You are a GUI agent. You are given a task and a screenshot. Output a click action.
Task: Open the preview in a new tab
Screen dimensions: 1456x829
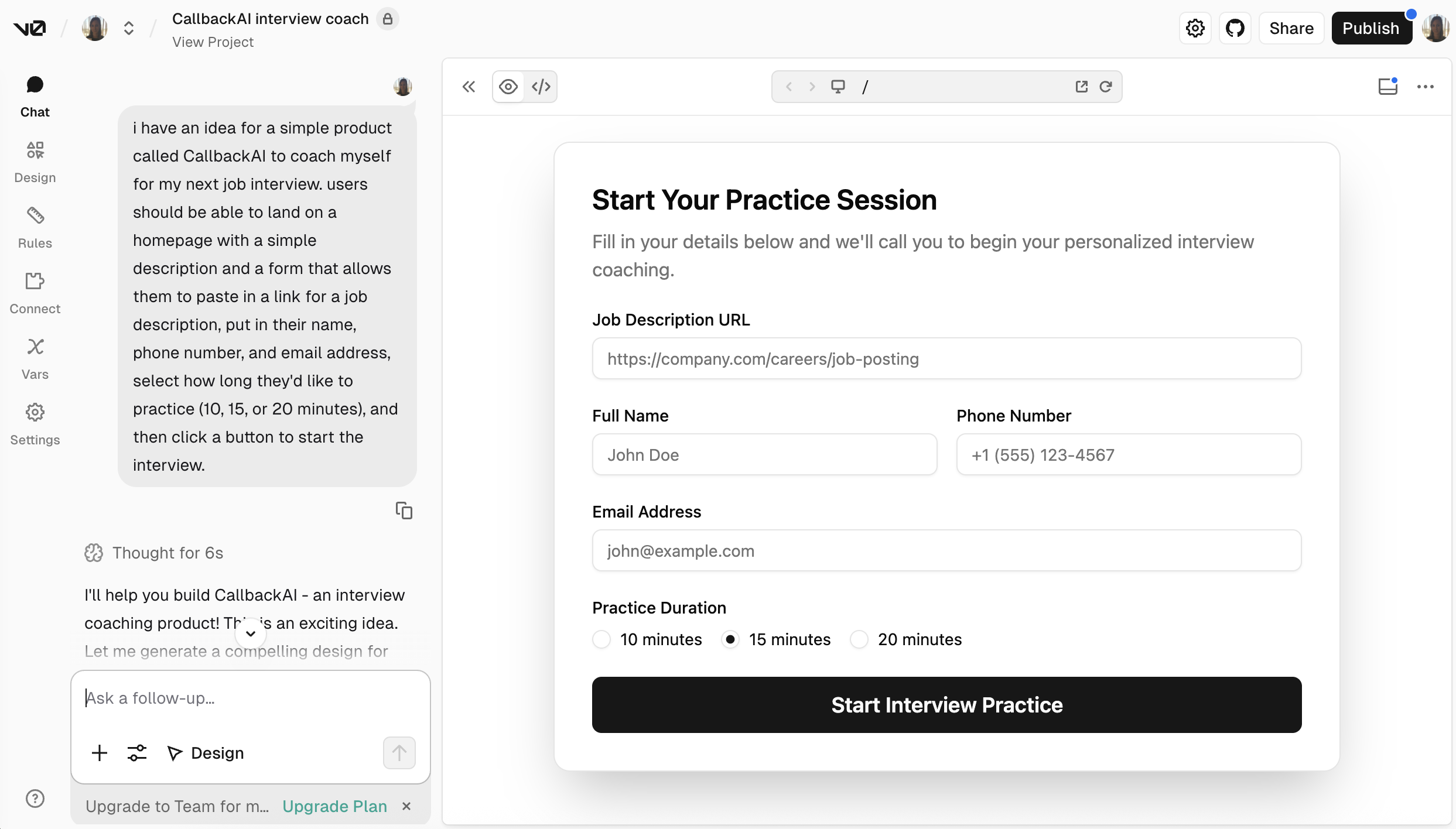click(x=1081, y=86)
